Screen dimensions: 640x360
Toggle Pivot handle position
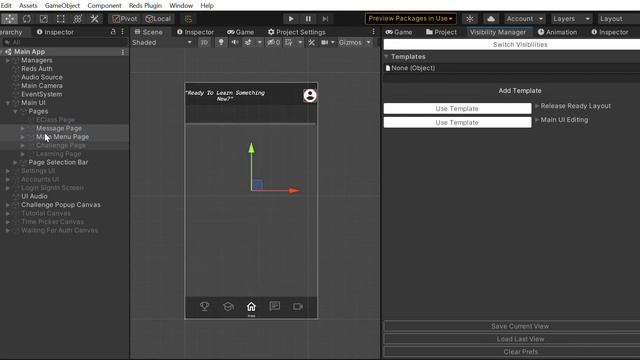pyautogui.click(x=125, y=19)
